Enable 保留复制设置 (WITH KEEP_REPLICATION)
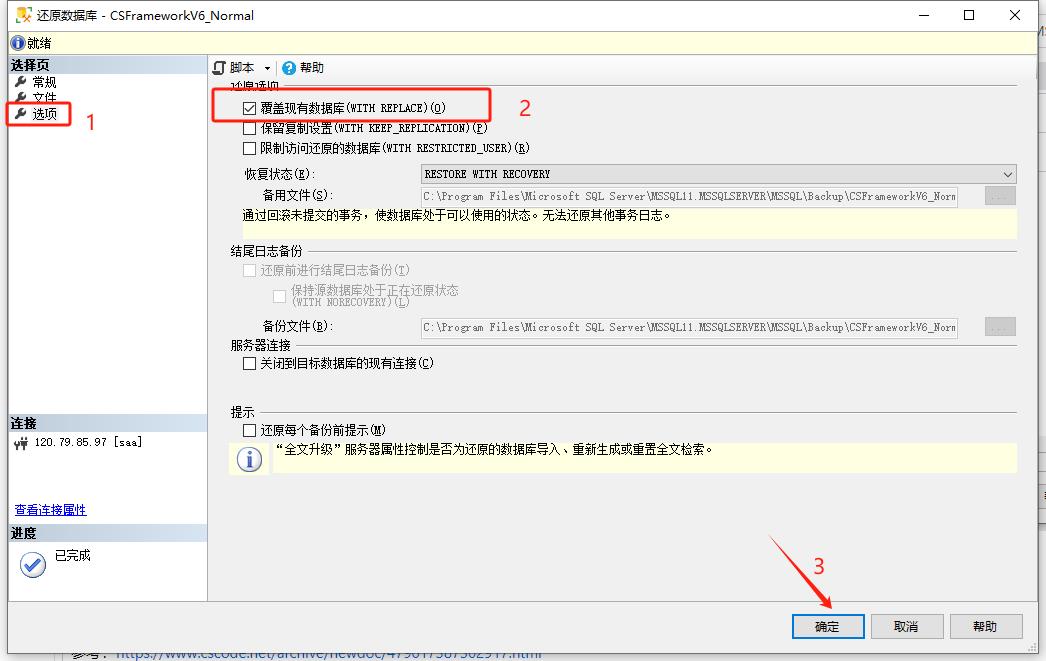 248,127
